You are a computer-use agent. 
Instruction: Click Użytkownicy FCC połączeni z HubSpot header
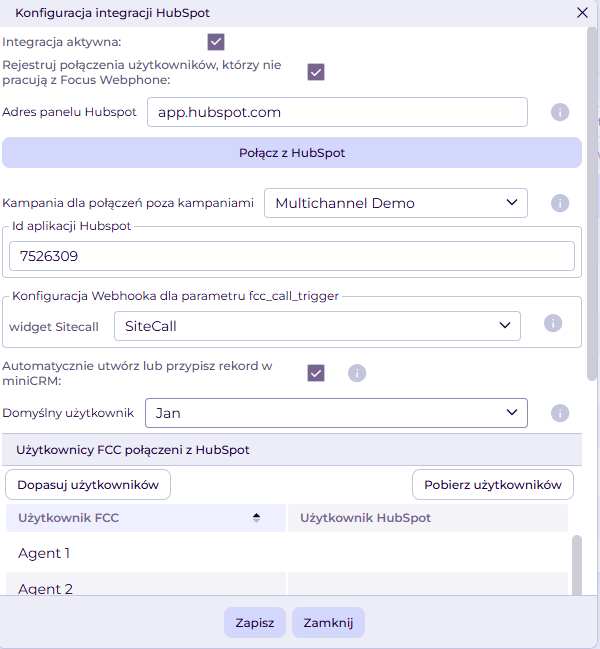click(292, 450)
